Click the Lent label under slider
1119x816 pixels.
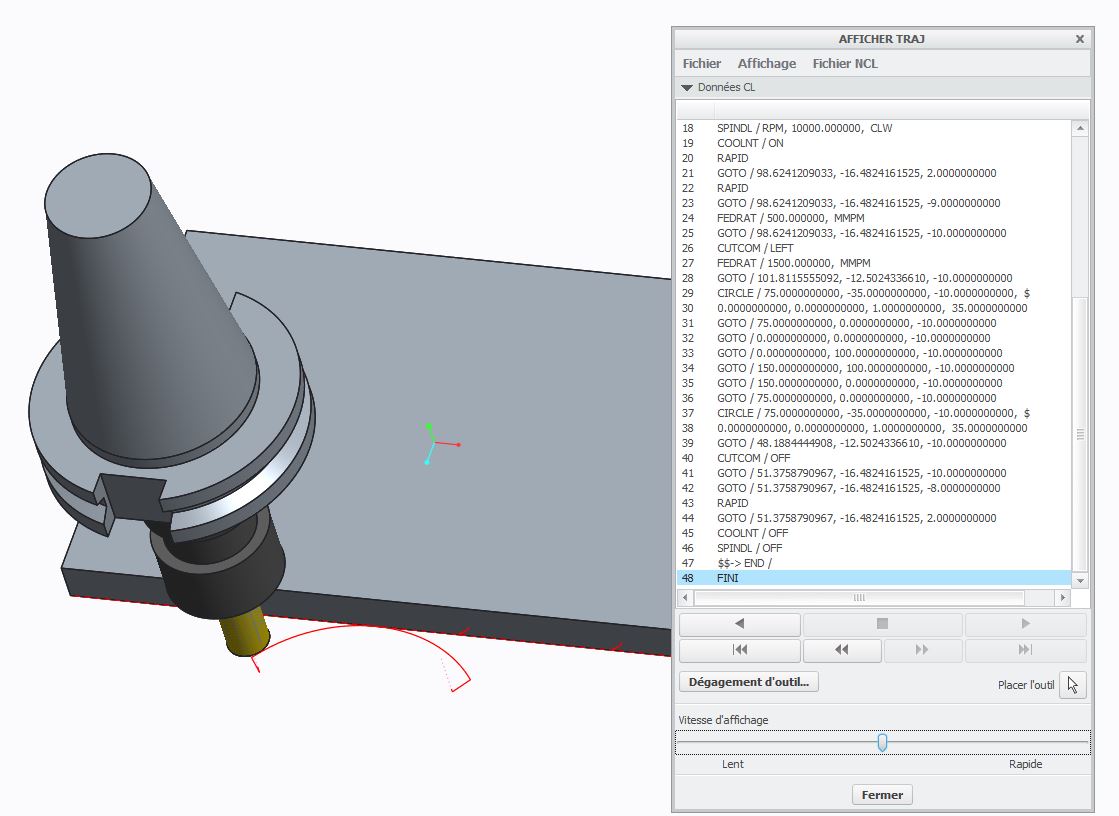tap(732, 764)
